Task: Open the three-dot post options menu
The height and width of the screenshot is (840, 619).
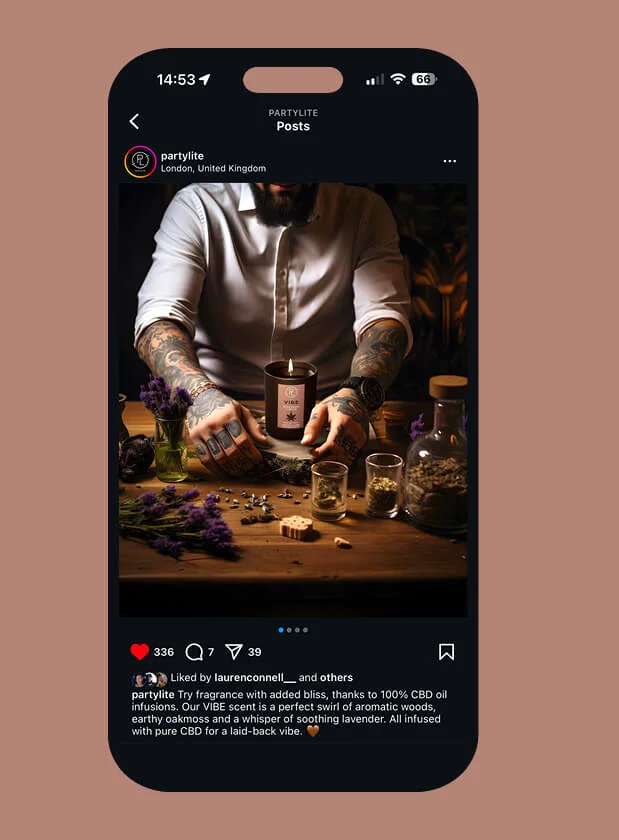Action: coord(450,161)
